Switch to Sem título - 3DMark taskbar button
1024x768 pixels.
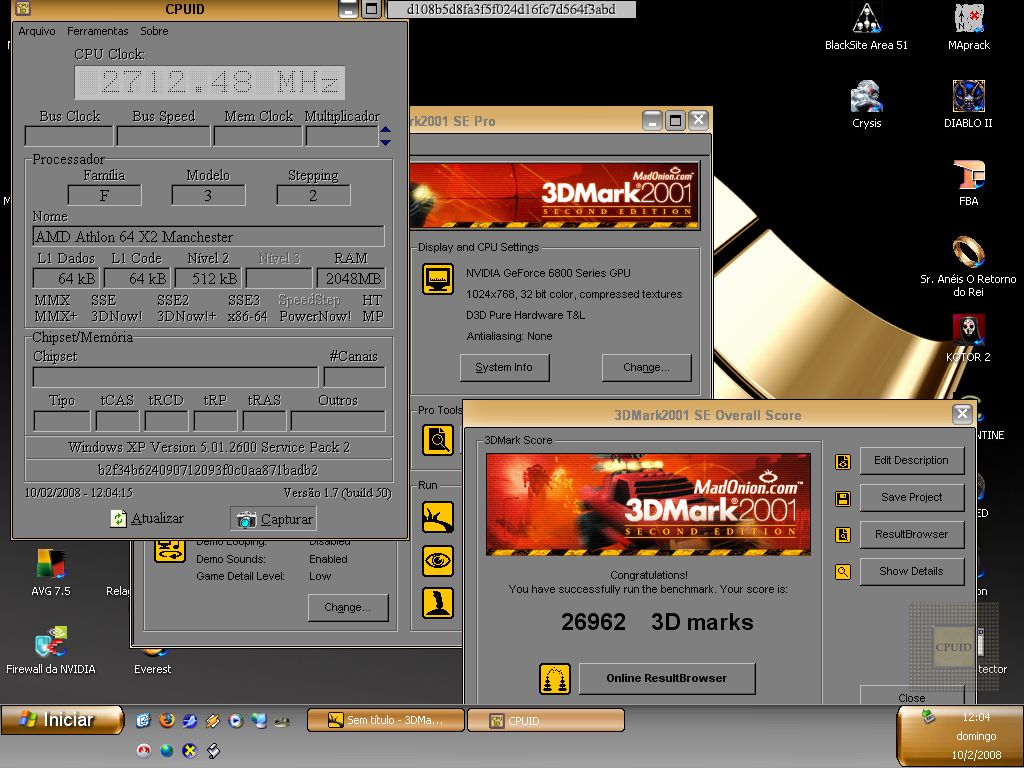386,720
